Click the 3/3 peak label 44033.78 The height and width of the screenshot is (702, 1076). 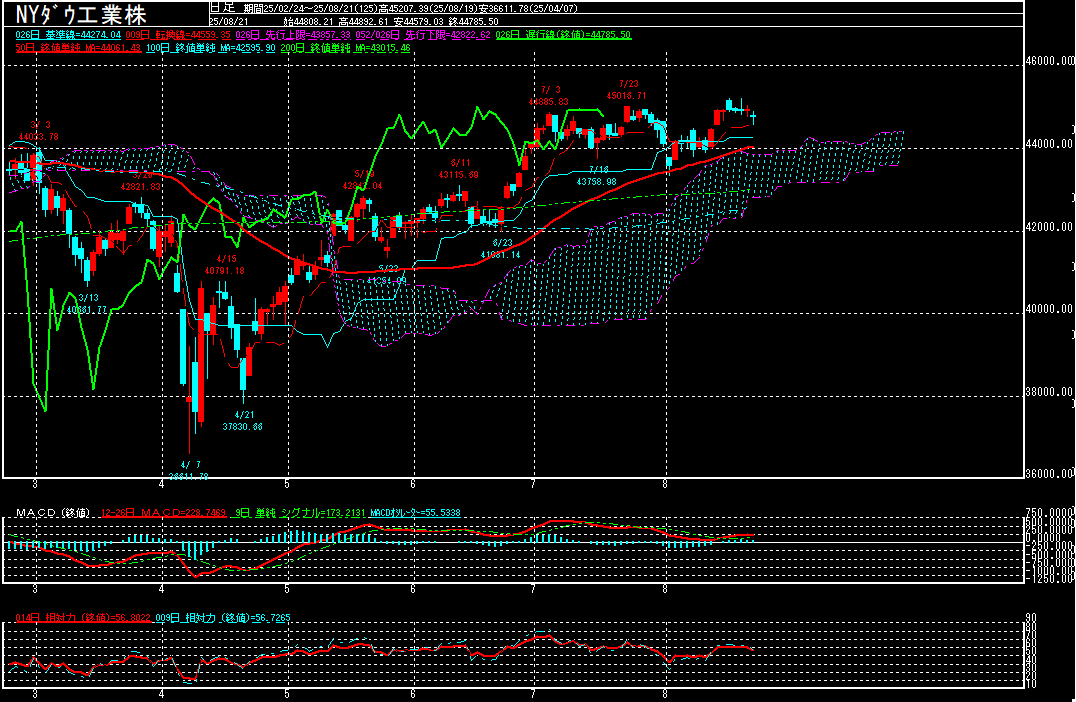[x=39, y=137]
